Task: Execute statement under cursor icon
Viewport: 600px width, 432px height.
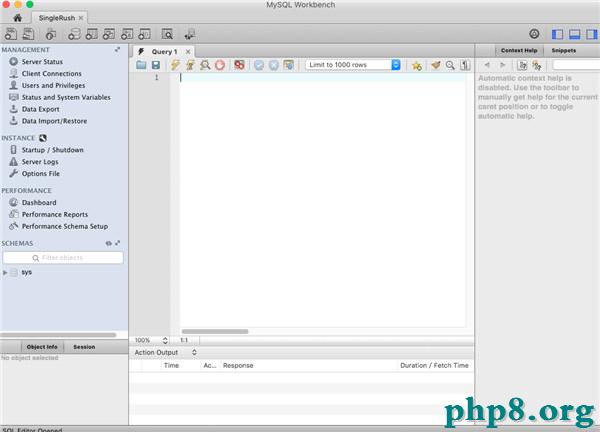Action: [190, 65]
